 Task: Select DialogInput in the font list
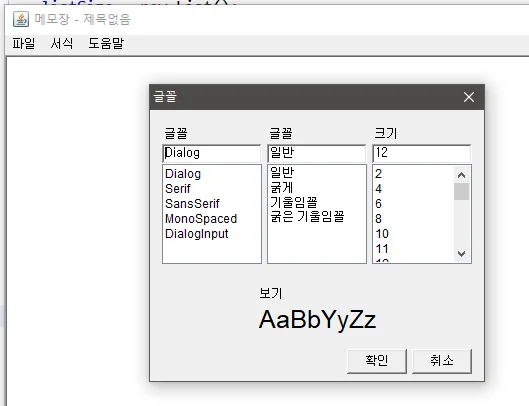(197, 234)
